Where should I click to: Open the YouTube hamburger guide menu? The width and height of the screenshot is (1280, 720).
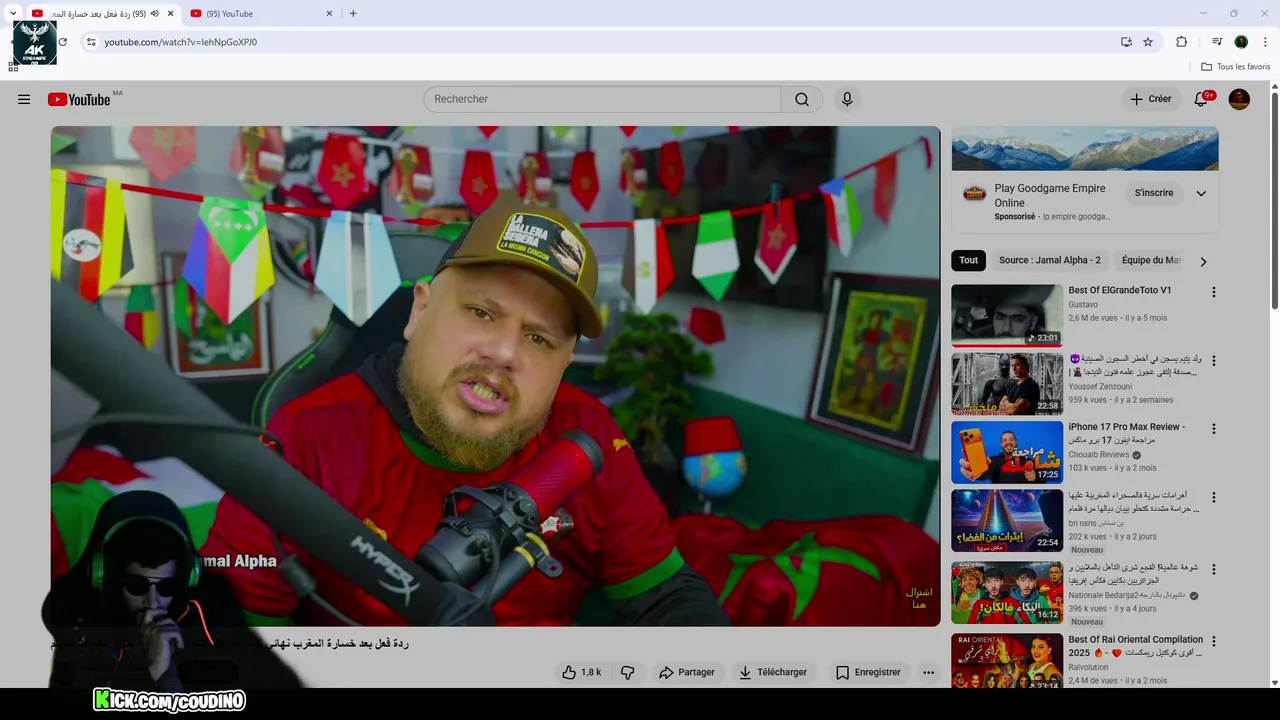click(24, 99)
